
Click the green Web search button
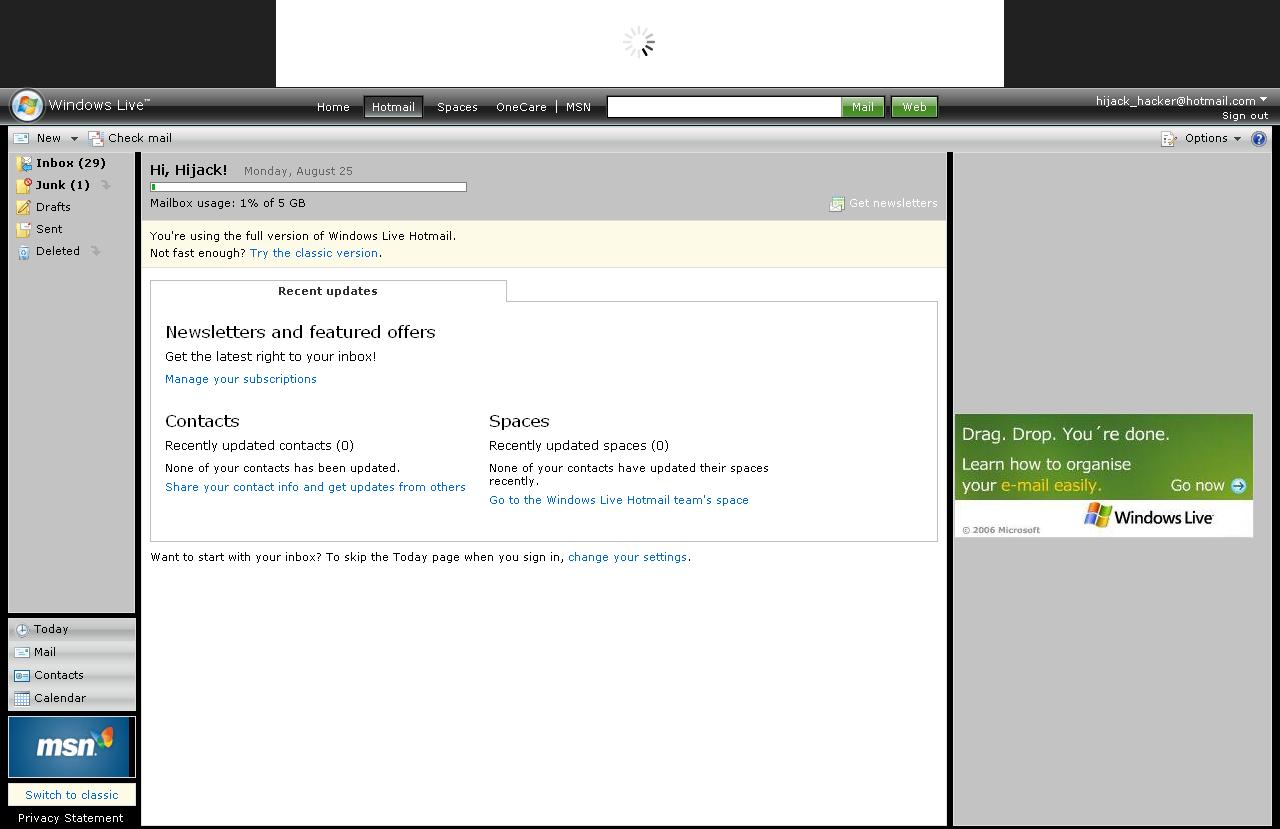[x=914, y=107]
